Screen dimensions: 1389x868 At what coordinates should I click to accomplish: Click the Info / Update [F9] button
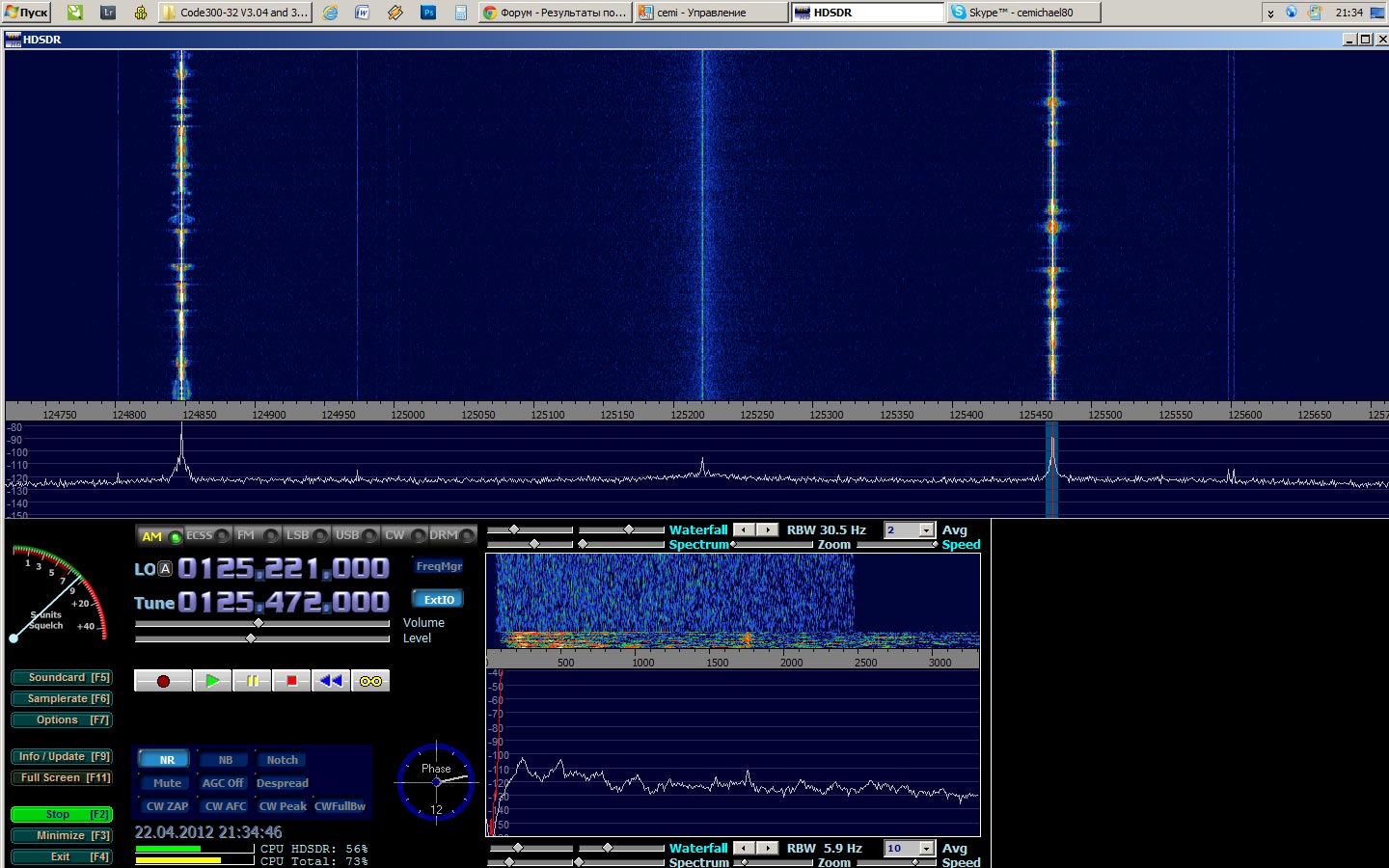click(x=62, y=757)
